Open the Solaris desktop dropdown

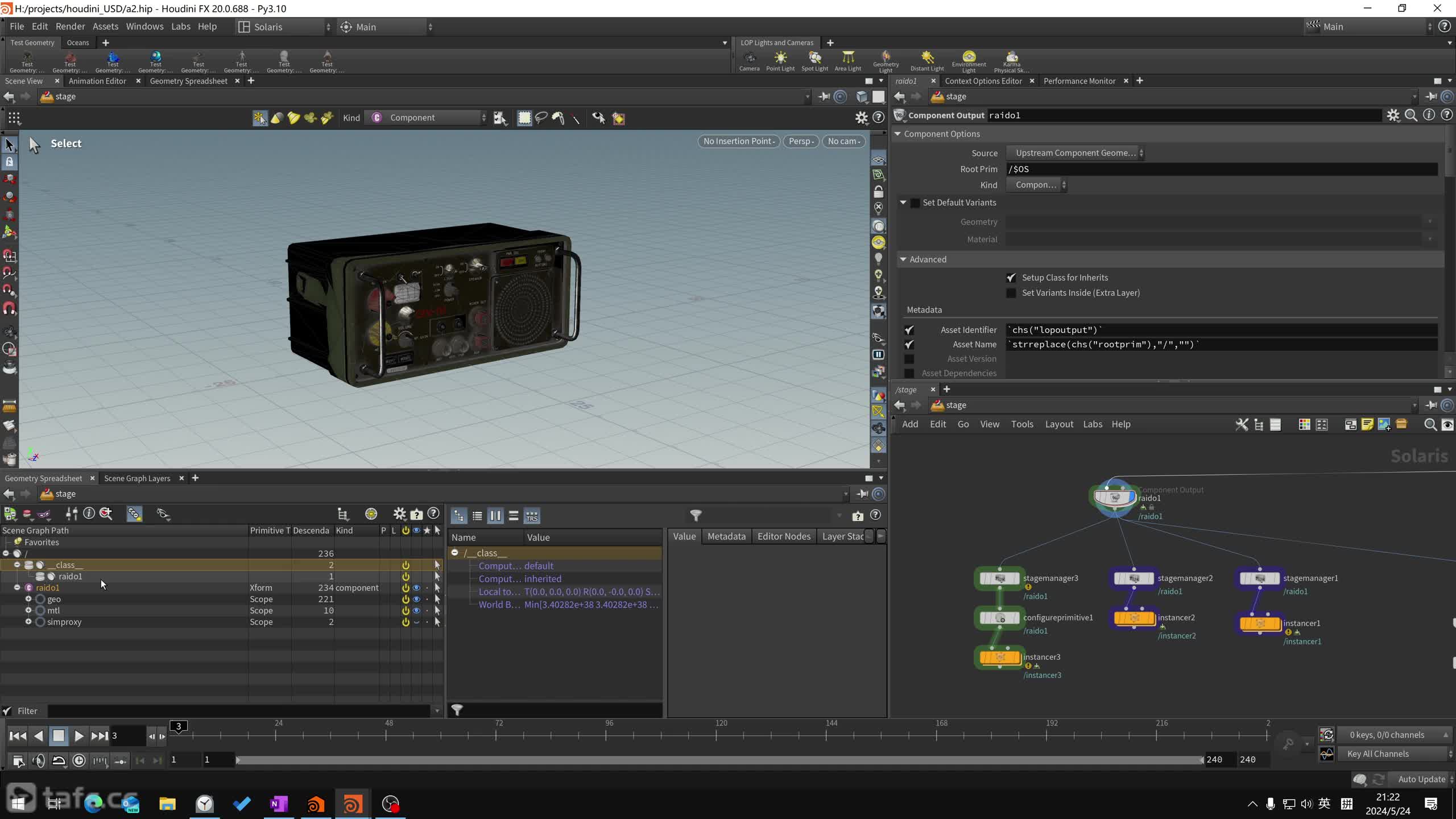tap(284, 27)
